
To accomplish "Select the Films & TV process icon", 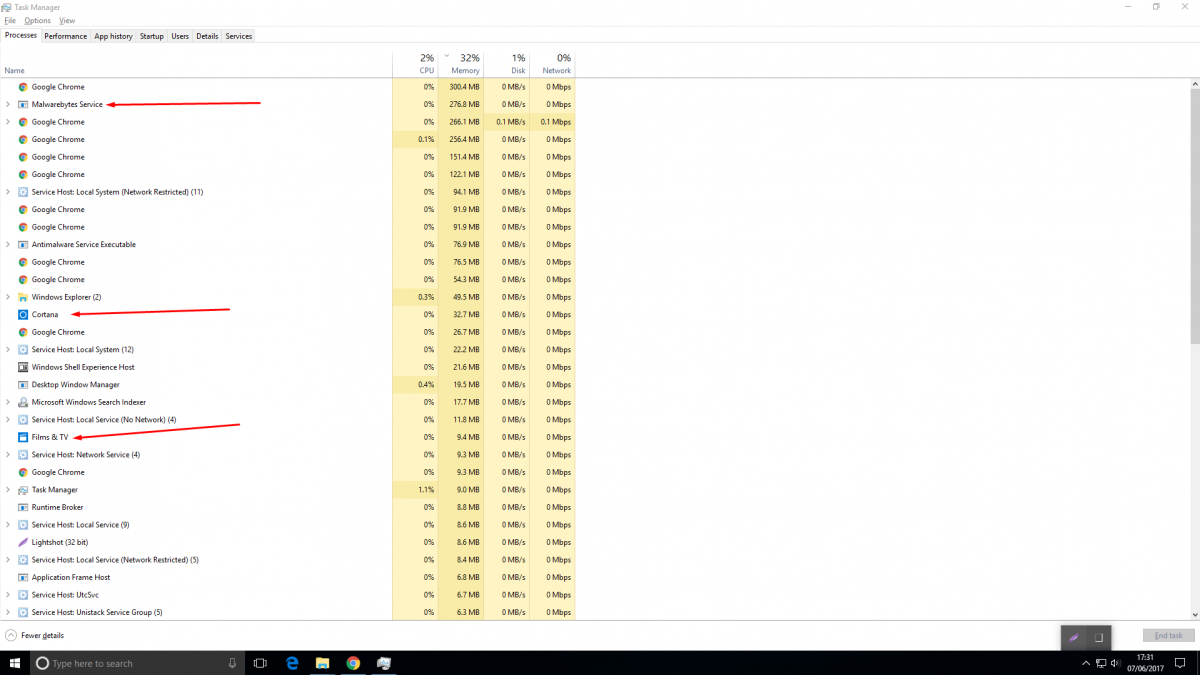I will click(23, 437).
